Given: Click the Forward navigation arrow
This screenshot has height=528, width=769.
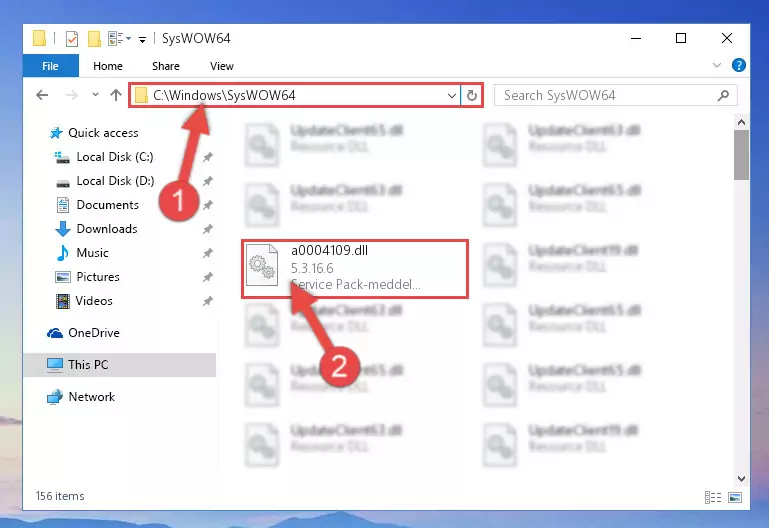Looking at the screenshot, I should 72,95.
